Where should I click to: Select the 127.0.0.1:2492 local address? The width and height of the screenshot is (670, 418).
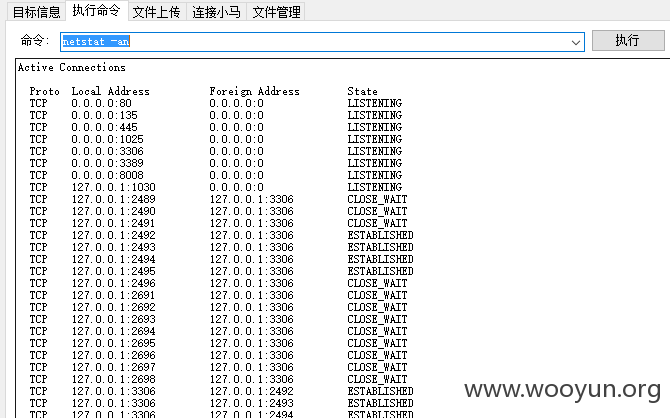click(113, 235)
